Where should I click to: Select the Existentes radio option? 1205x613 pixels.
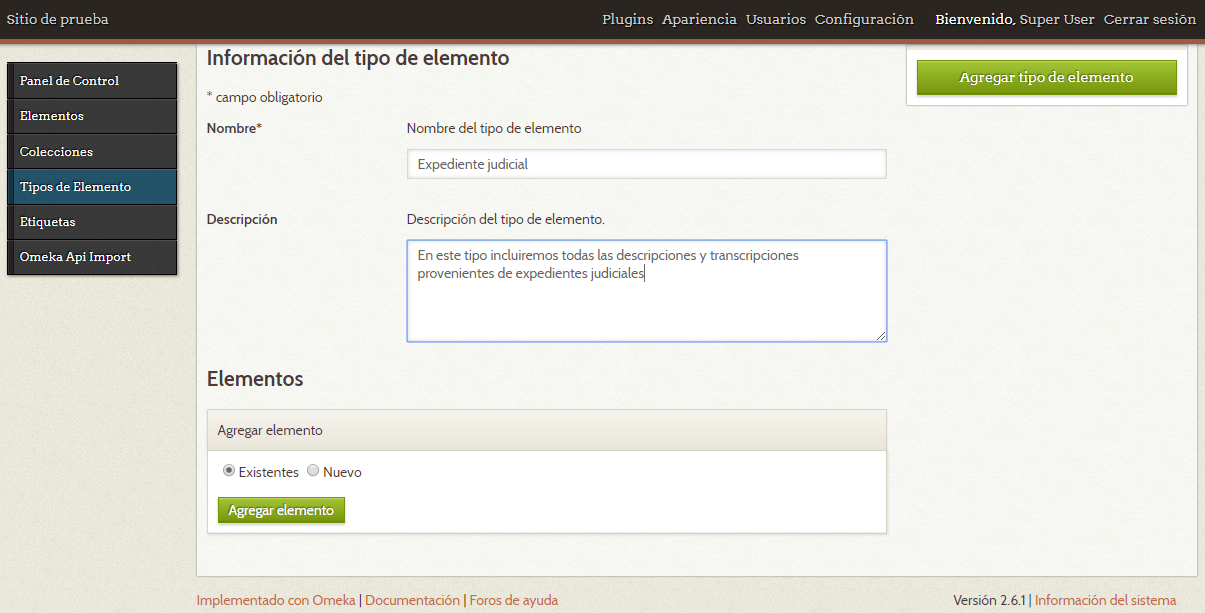(228, 470)
